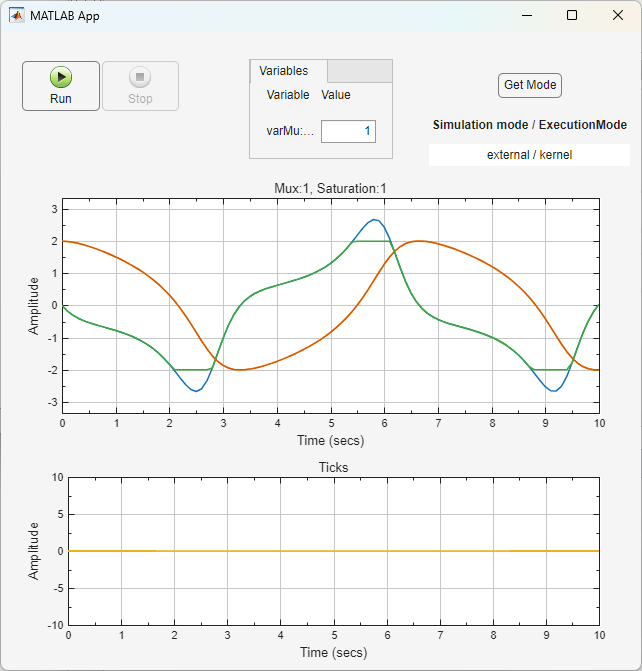
Task: Click the blue curve peak in top plot
Action: [x=374, y=220]
